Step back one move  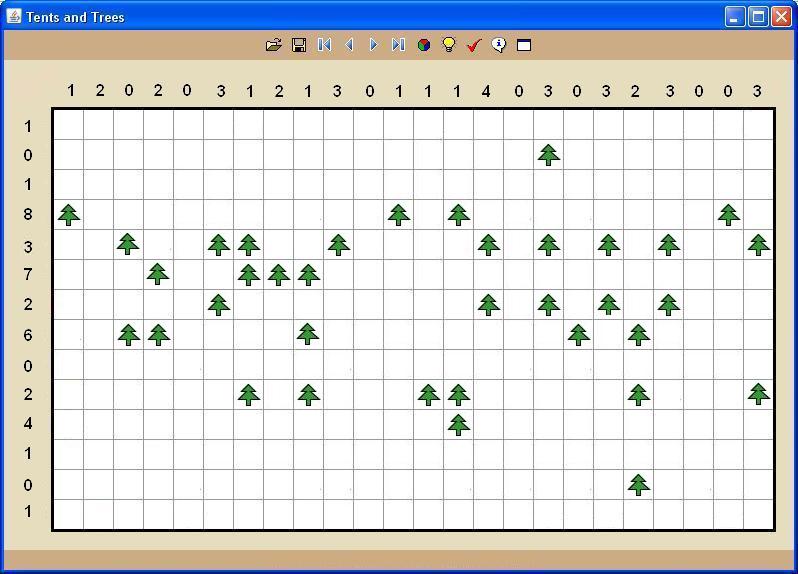(349, 45)
